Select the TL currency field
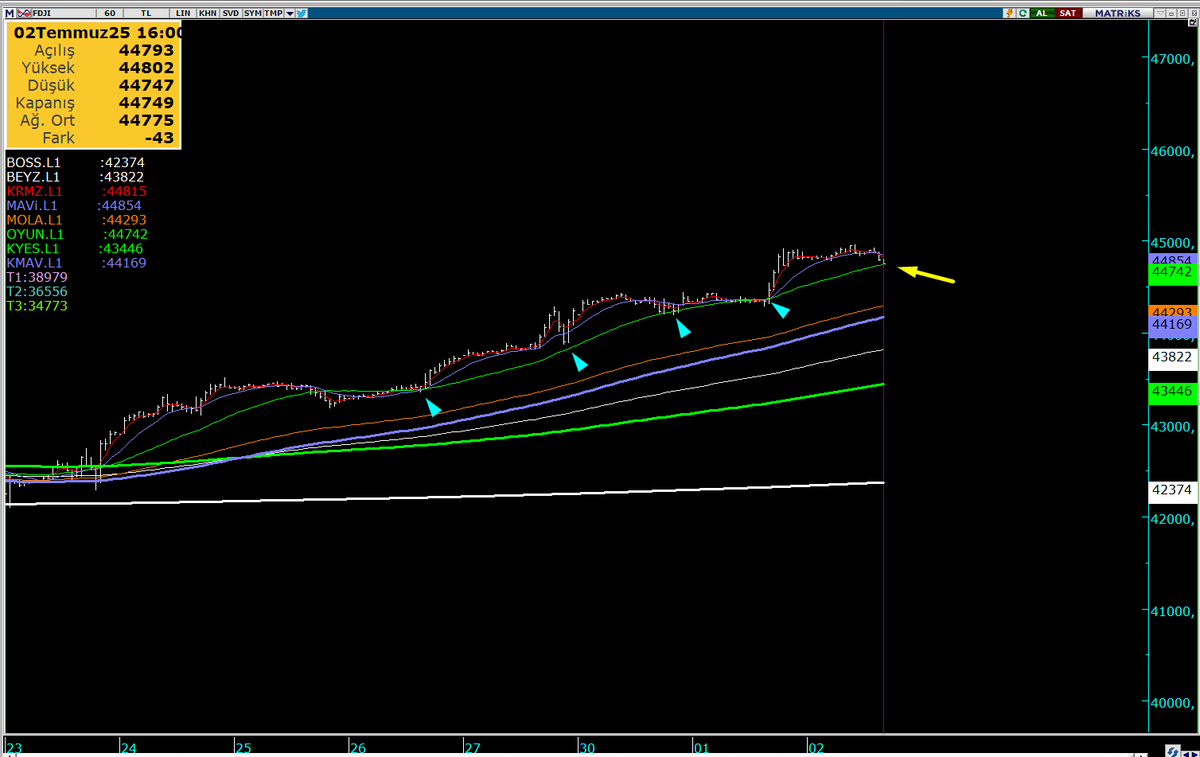Viewport: 1200px width, 757px height. coord(146,13)
